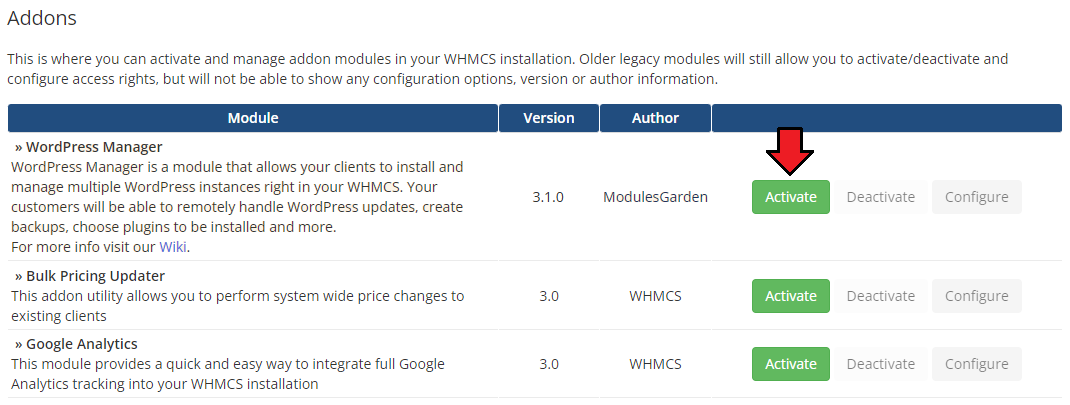The height and width of the screenshot is (405, 1070).
Task: Open Google Analytics Configure button
Action: 976,364
